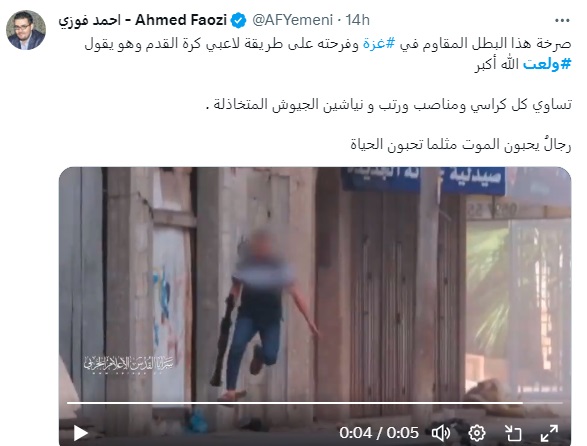Viewport: 587px width, 446px height.
Task: Click the video frame showing the running man
Action: coord(314,285)
